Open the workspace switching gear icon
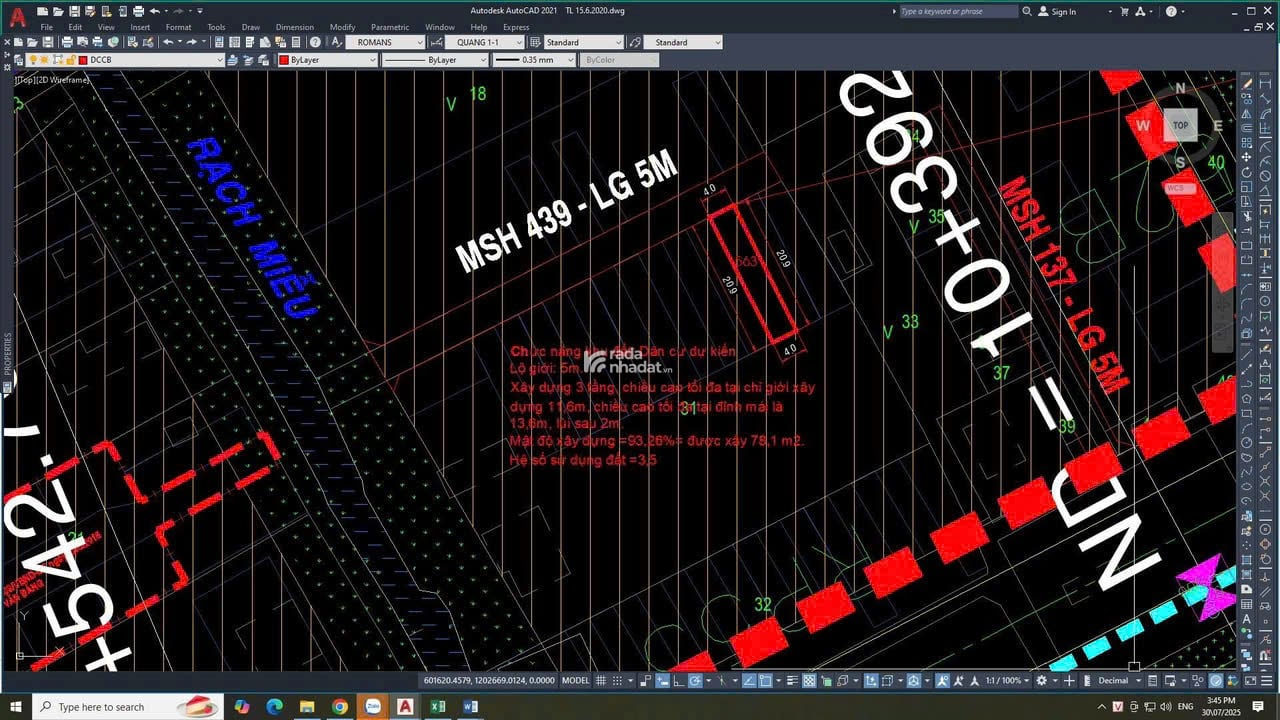1280x720 pixels. [x=1042, y=681]
